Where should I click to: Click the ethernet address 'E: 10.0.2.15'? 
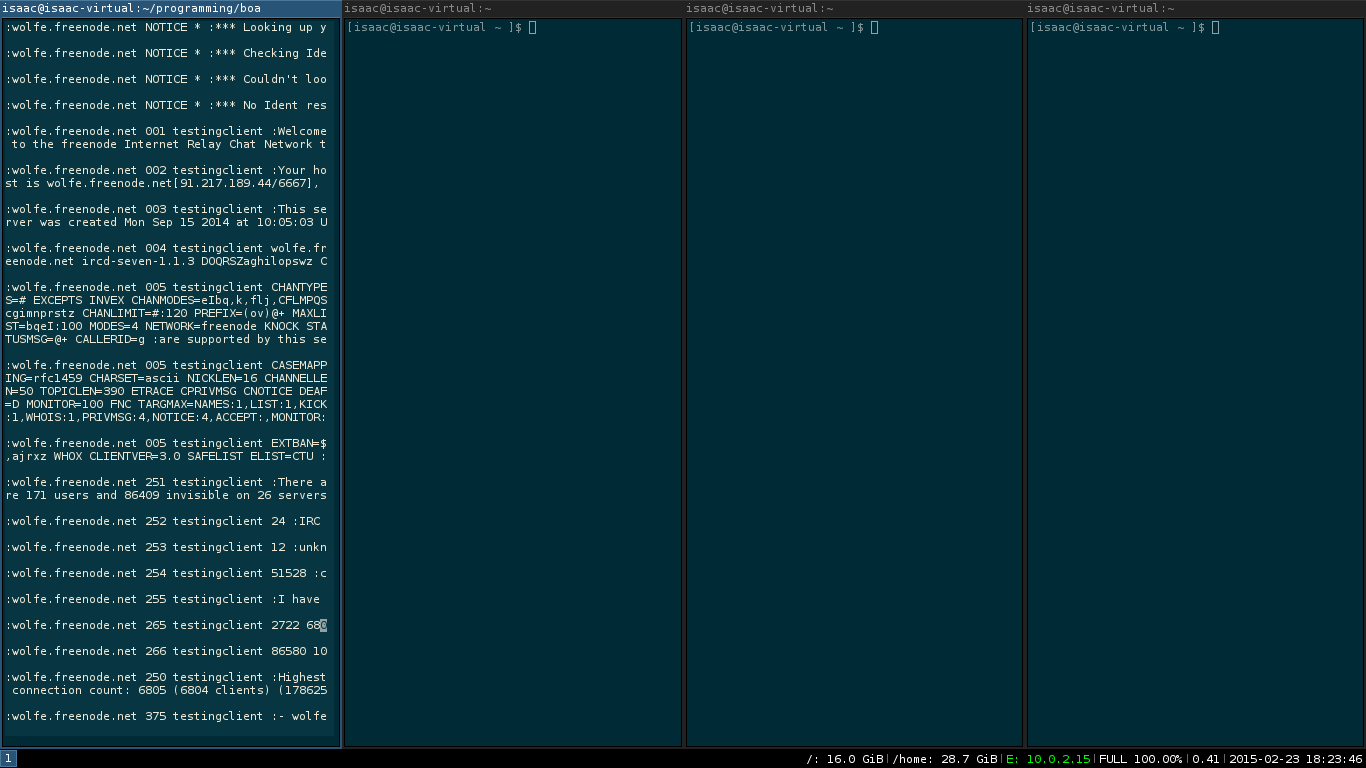point(1048,759)
